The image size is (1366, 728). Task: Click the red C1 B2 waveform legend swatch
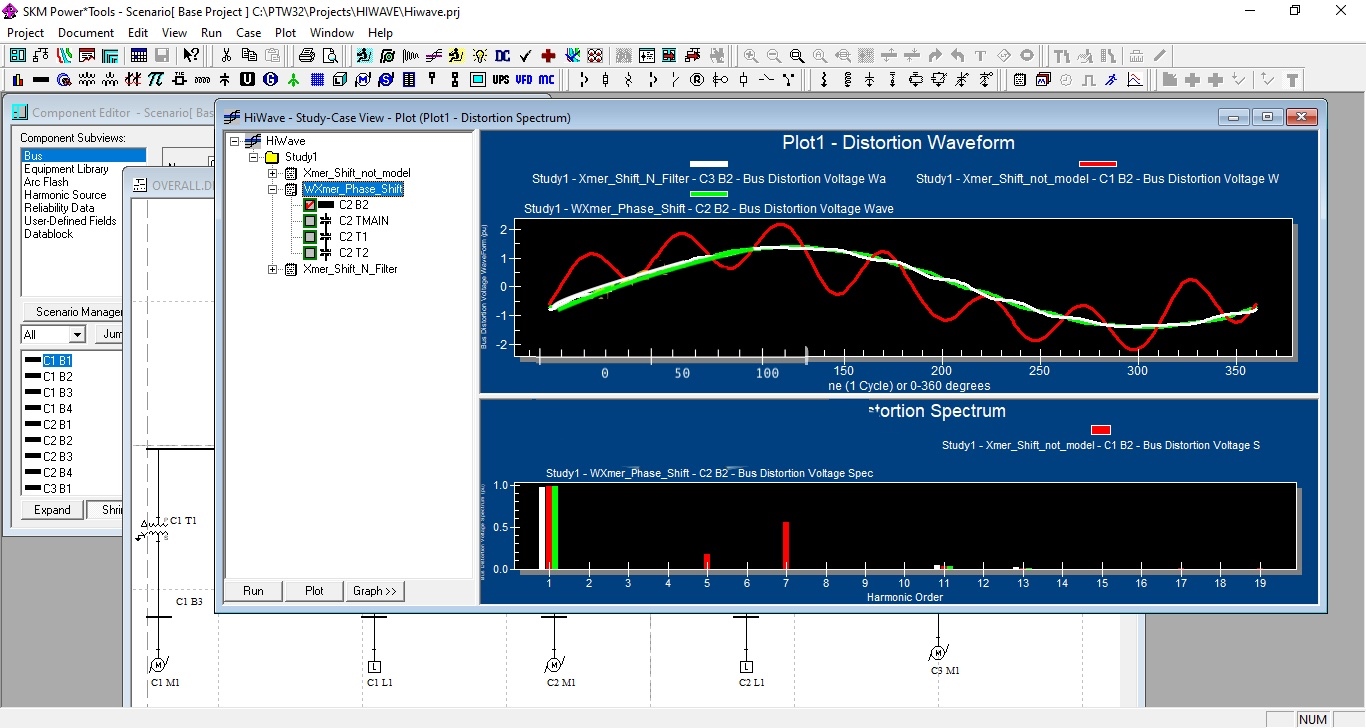(1098, 164)
